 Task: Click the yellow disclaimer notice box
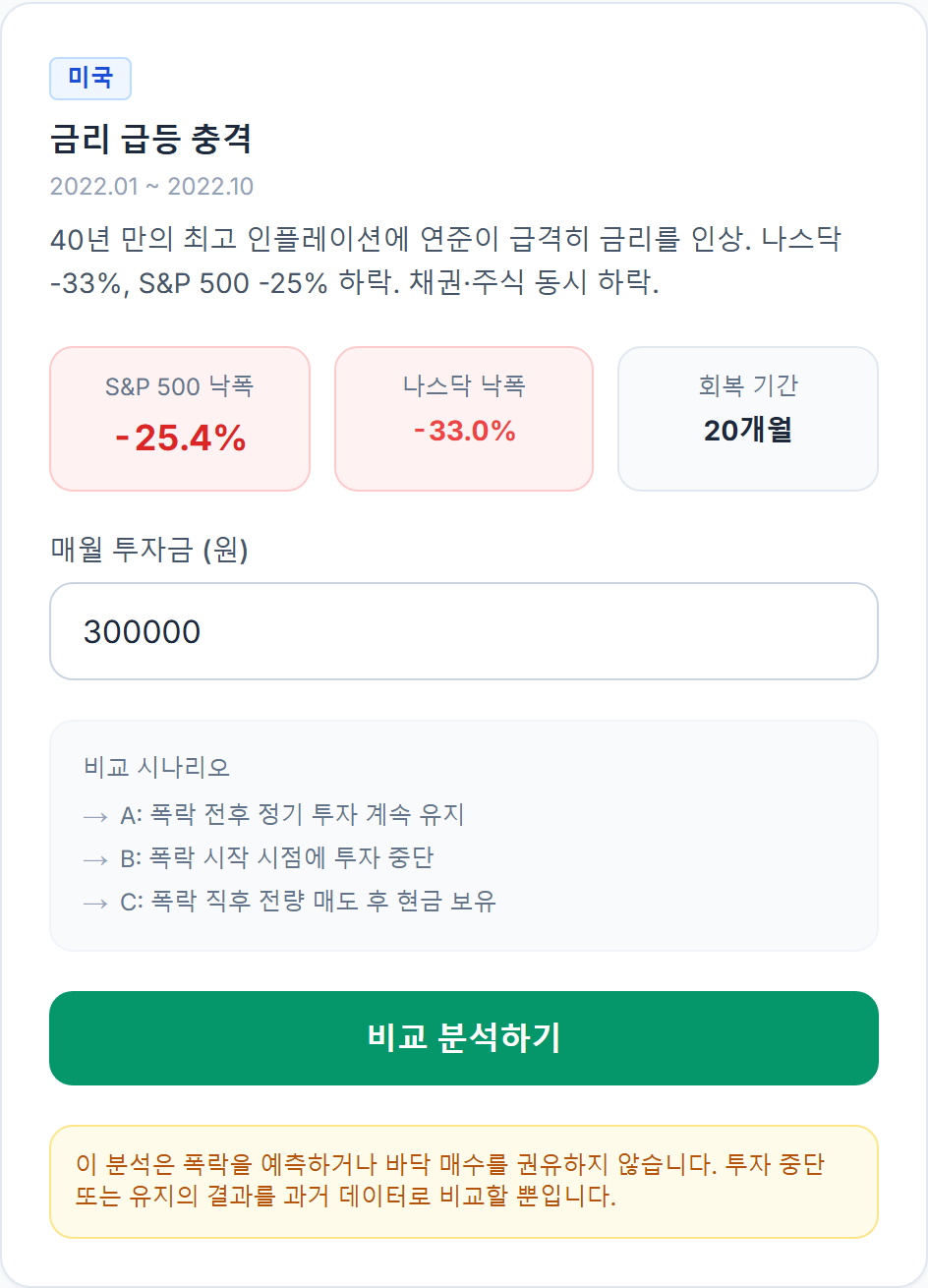pos(464,1182)
